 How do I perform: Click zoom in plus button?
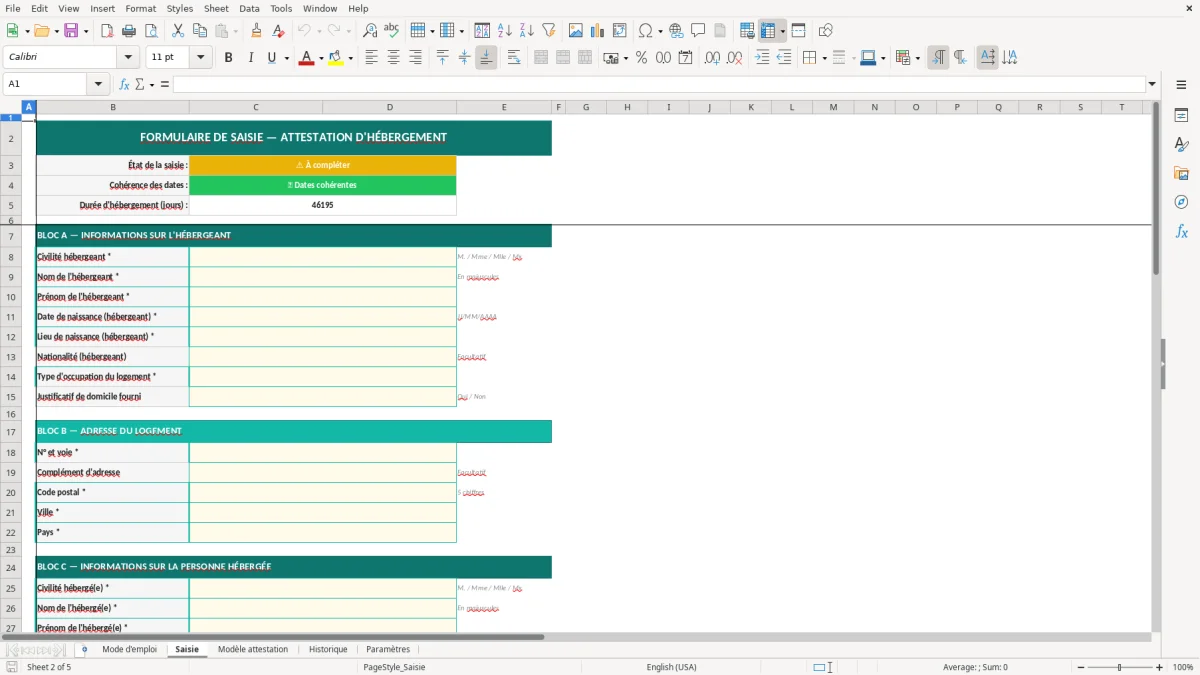point(1160,667)
